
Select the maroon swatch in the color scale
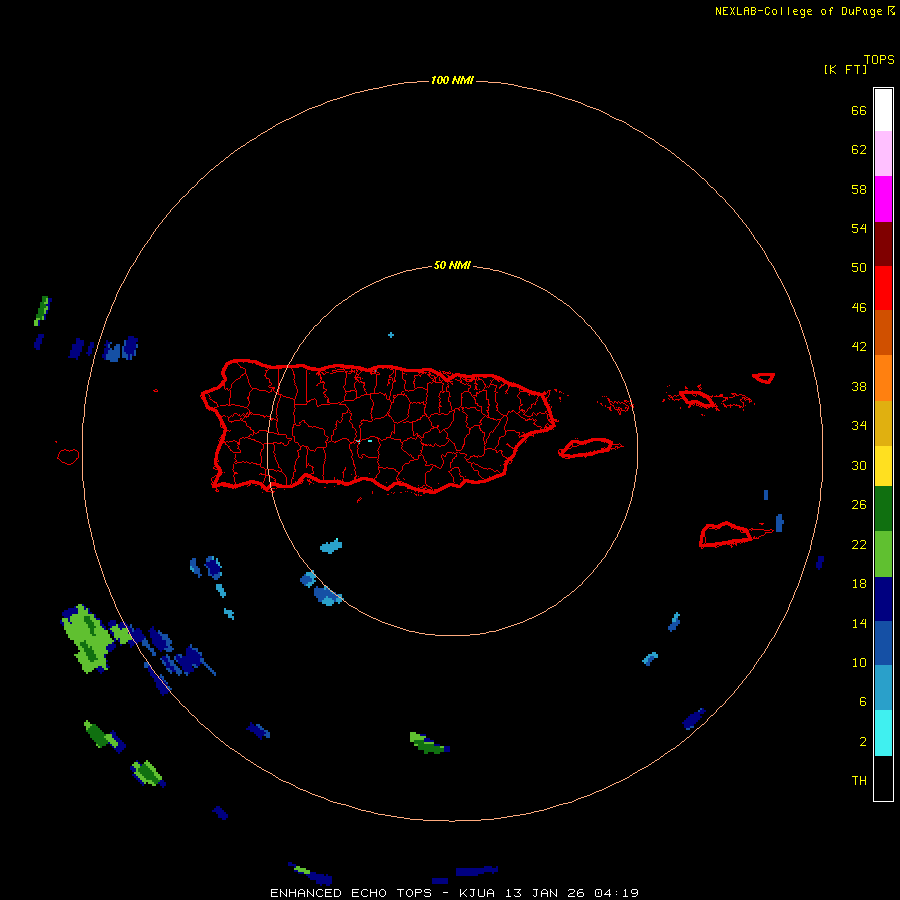click(x=883, y=244)
